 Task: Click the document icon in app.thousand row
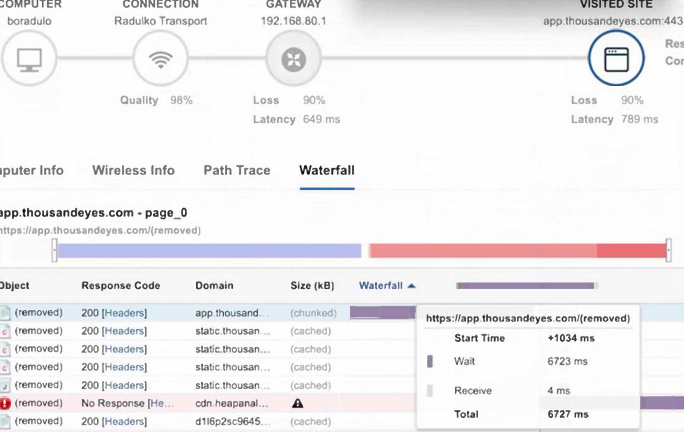tap(5, 313)
